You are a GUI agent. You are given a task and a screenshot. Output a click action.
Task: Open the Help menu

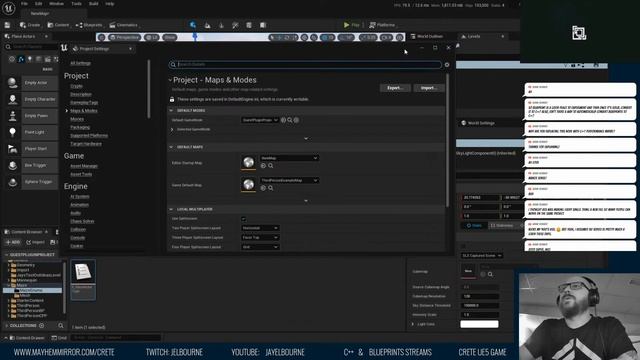110,4
